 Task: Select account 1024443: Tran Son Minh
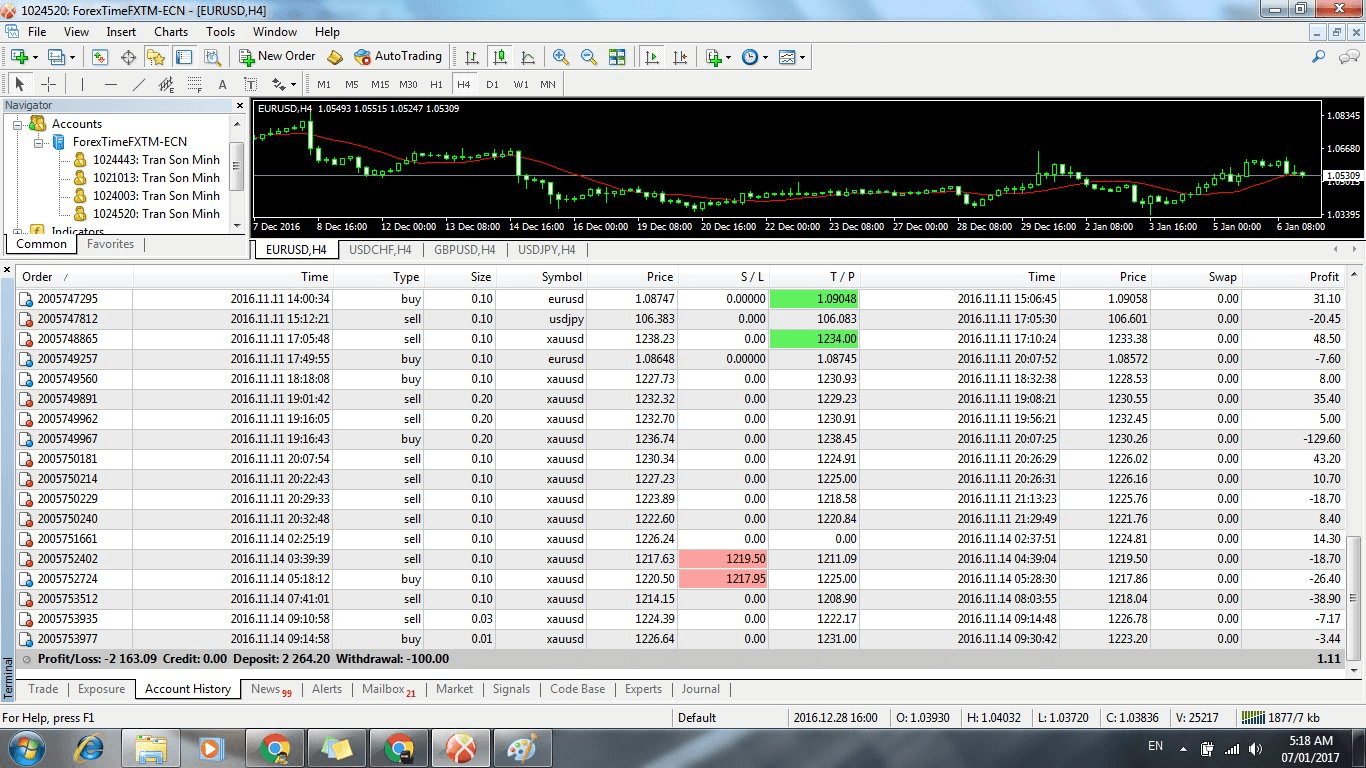tap(155, 160)
